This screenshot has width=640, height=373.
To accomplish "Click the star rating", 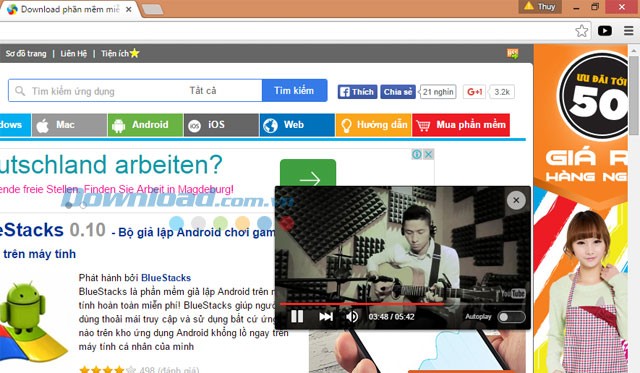I will [x=107, y=369].
